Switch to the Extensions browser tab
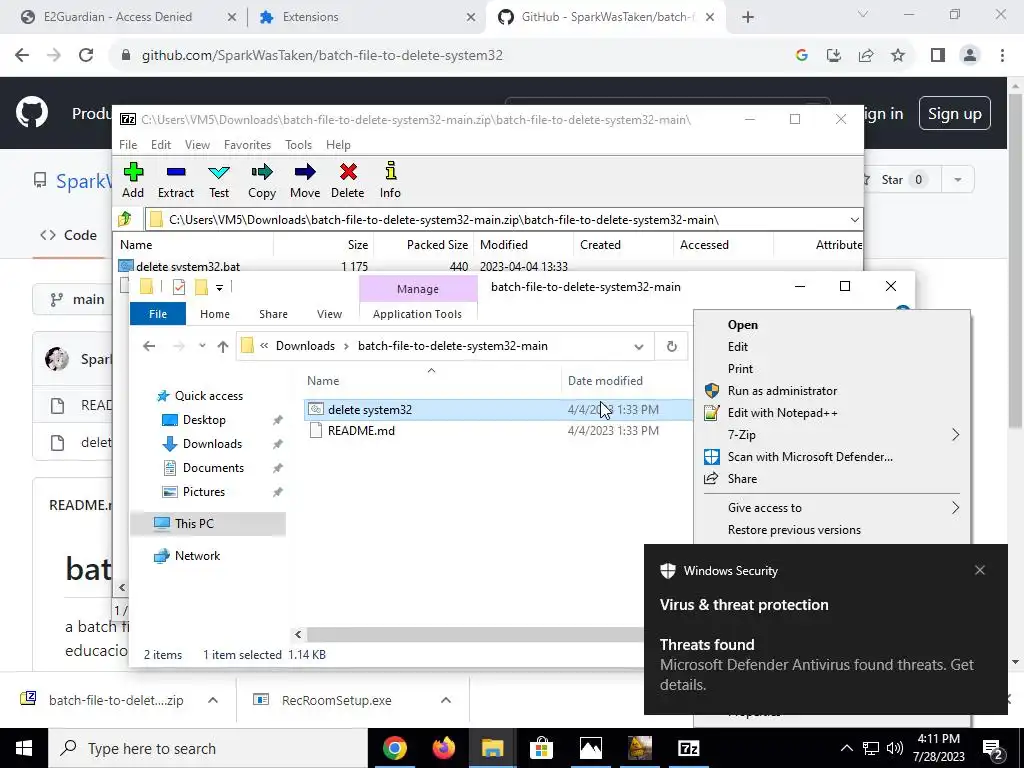 coord(365,17)
